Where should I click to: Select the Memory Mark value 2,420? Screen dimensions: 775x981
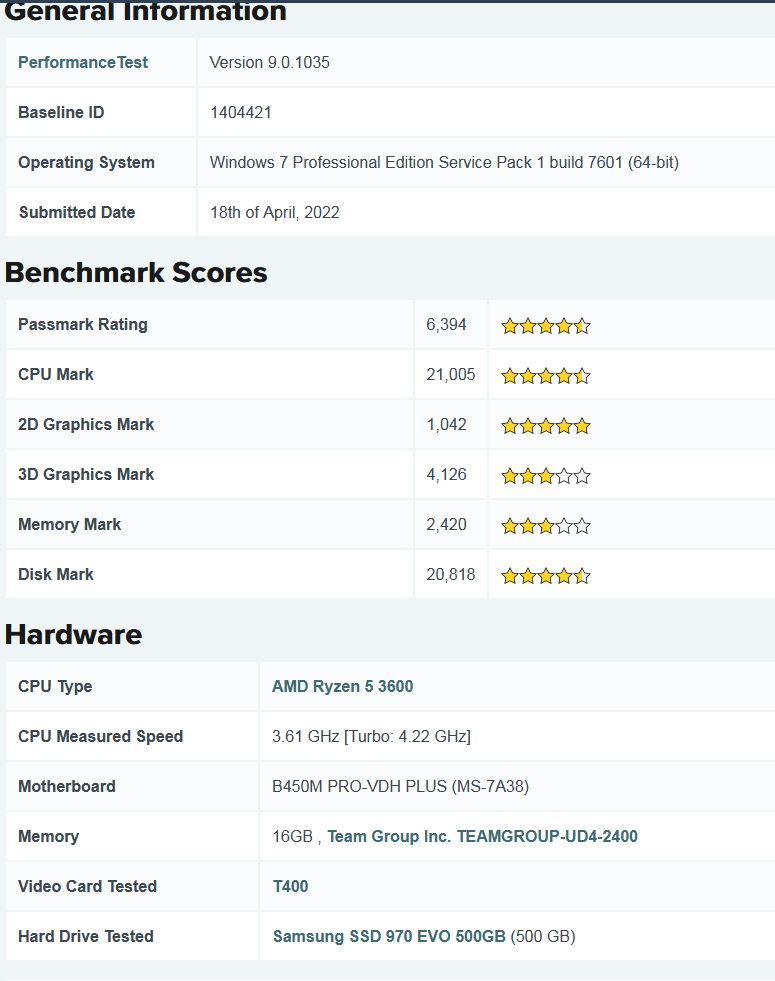click(x=446, y=525)
